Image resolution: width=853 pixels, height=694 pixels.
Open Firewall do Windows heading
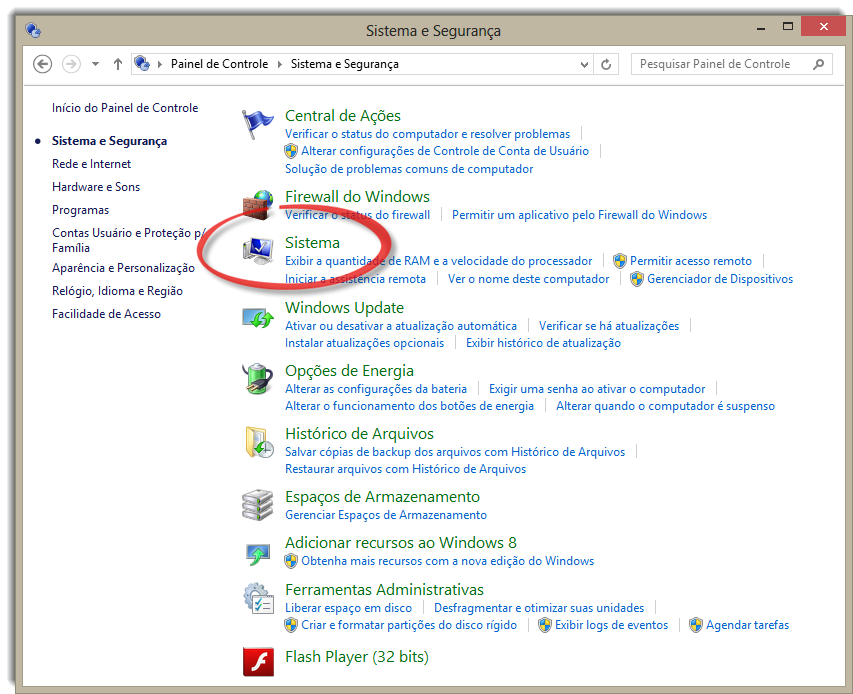[x=357, y=196]
